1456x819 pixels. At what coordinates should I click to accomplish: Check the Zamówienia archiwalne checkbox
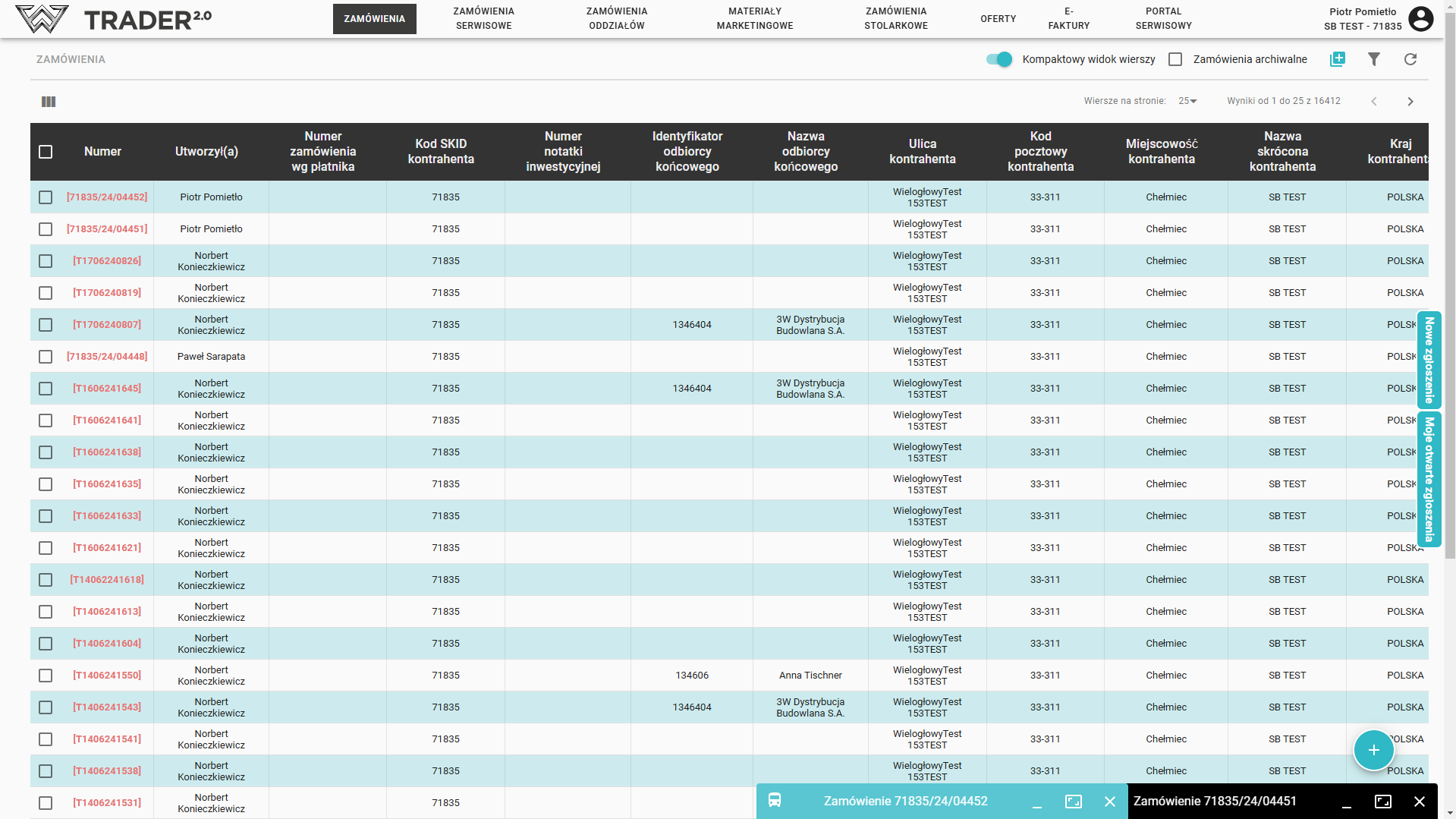(x=1175, y=59)
